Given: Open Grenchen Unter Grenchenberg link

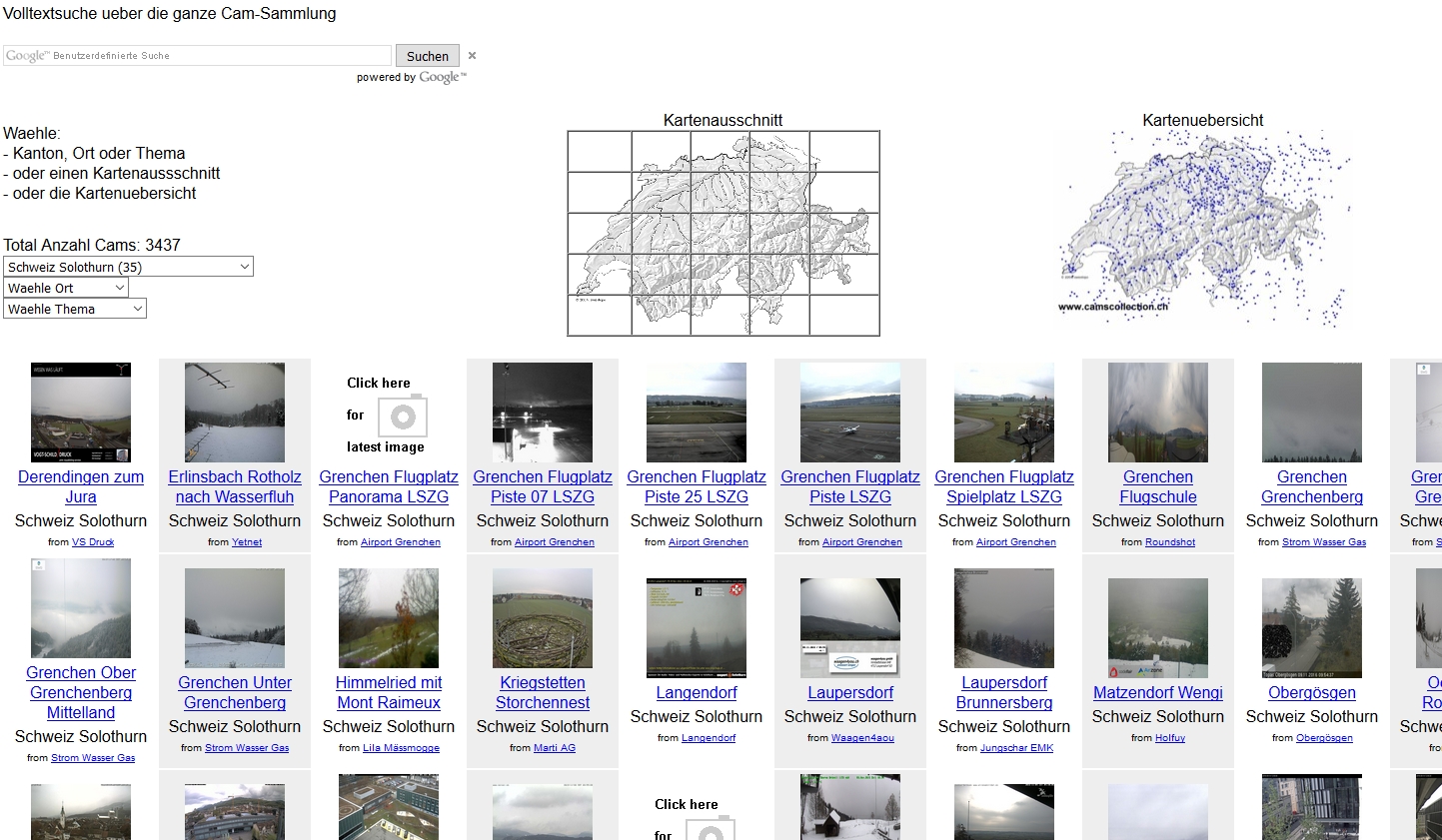Looking at the screenshot, I should pos(235,693).
